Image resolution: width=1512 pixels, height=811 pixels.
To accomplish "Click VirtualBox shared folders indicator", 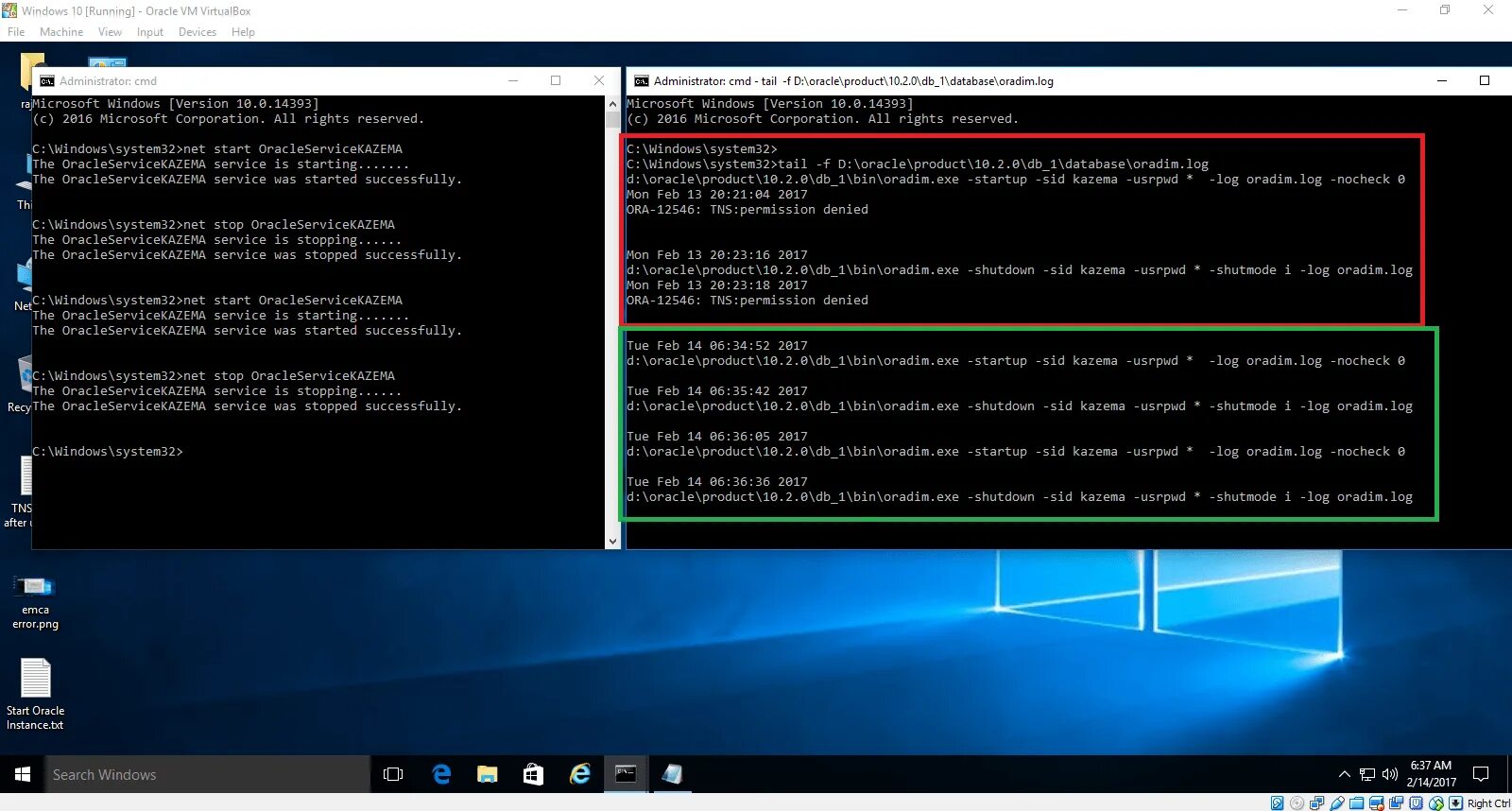I will pyautogui.click(x=1357, y=803).
